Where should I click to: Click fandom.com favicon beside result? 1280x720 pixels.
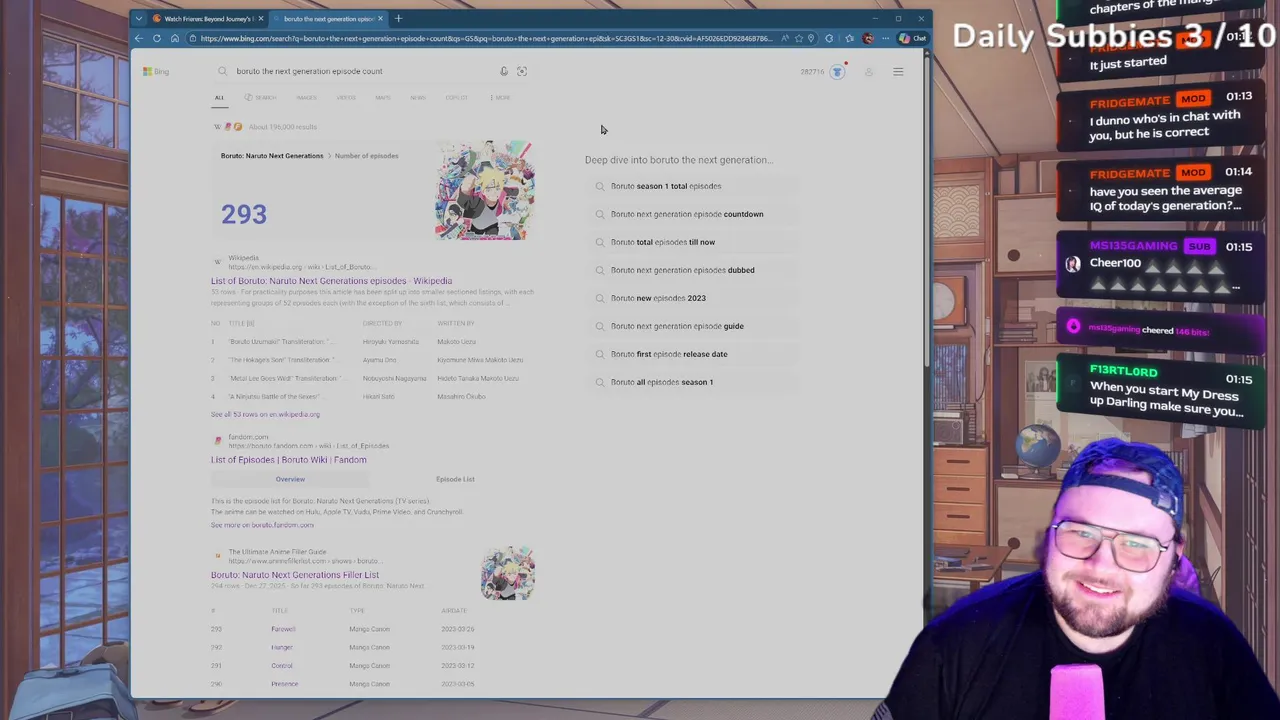click(x=217, y=440)
